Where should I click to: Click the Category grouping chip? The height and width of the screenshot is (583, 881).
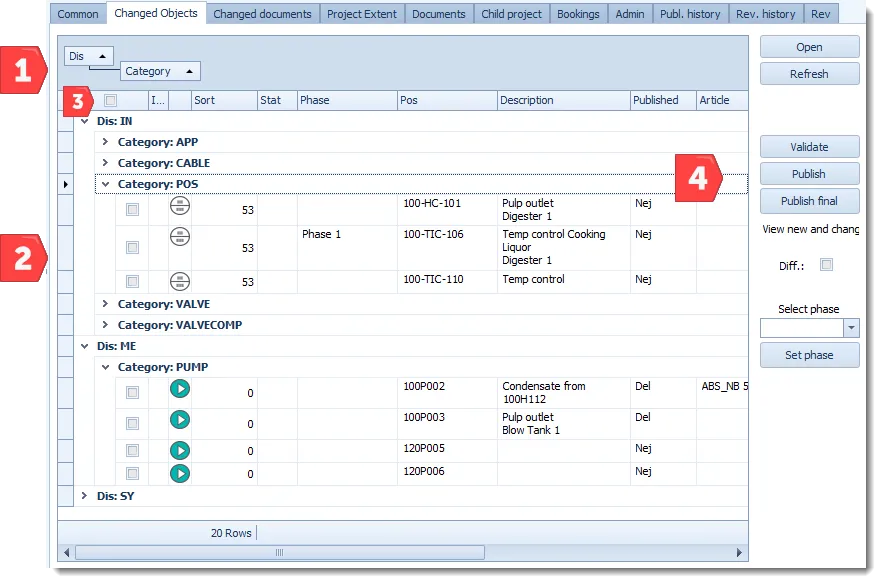tap(160, 71)
